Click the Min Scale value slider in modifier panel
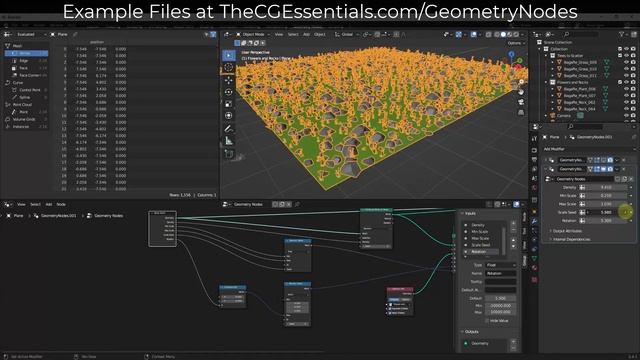This screenshot has height=360, width=640. coord(606,196)
